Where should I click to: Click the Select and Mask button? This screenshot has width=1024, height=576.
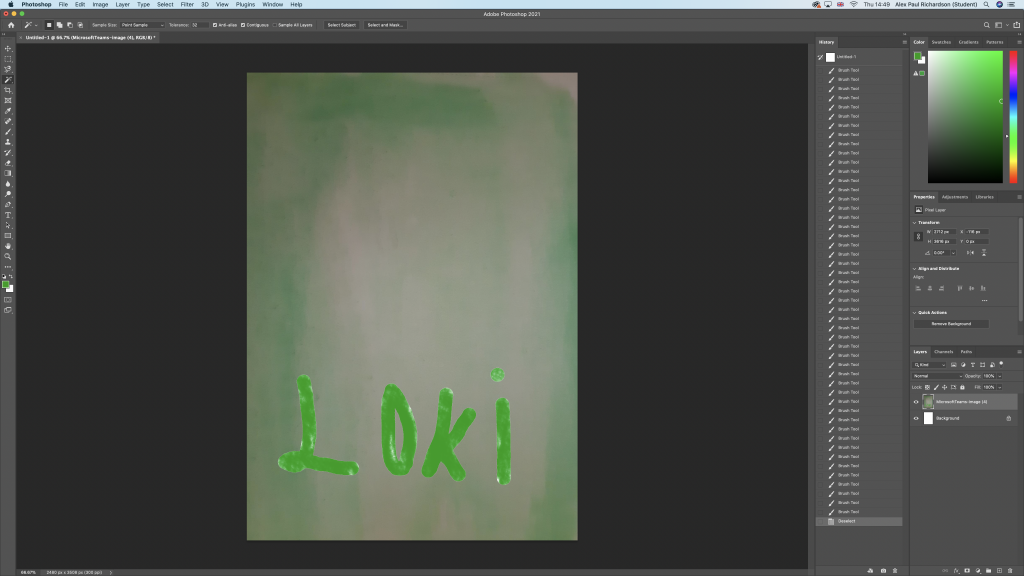(x=385, y=25)
